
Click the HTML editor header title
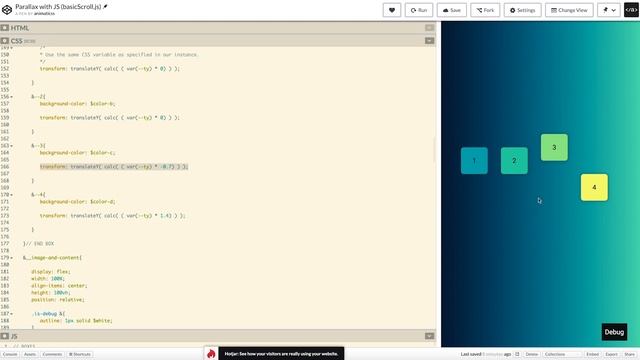[x=20, y=28]
